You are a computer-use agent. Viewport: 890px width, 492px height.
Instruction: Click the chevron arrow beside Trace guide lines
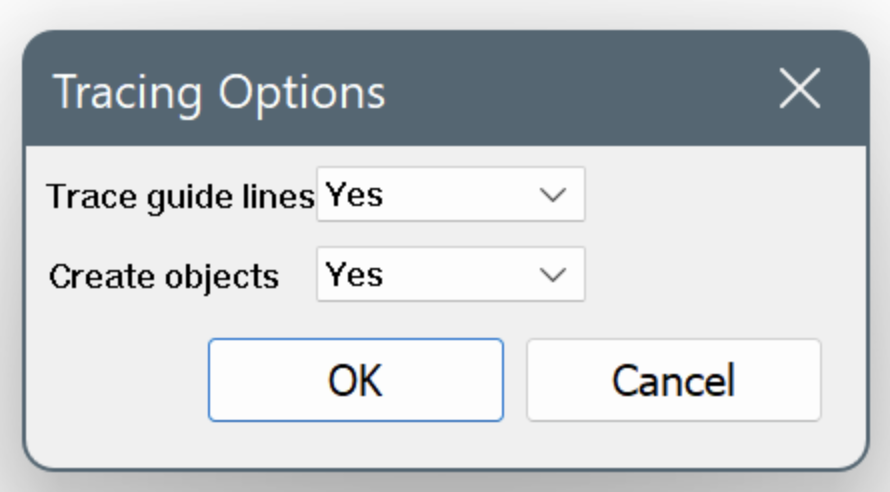(x=553, y=195)
